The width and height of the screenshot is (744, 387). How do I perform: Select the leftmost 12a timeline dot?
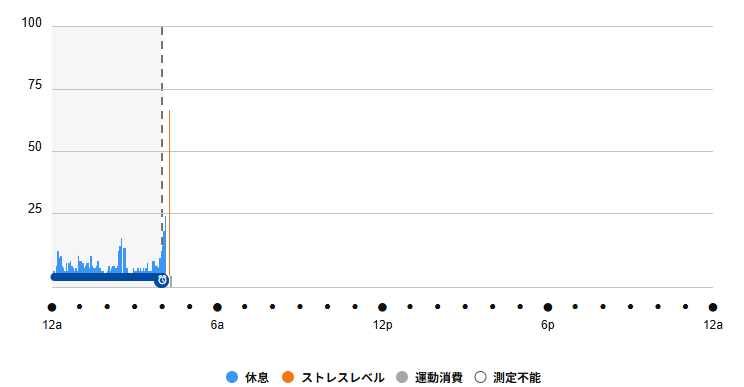click(x=52, y=307)
